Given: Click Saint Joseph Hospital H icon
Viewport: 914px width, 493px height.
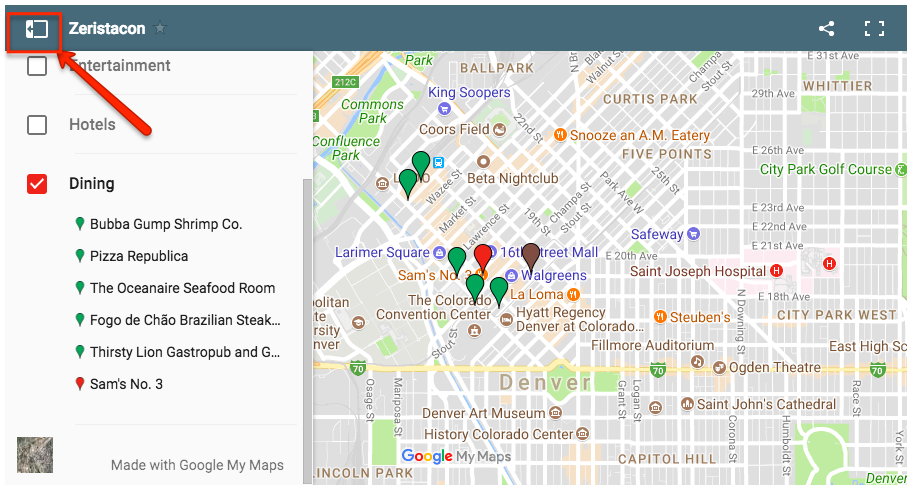Looking at the screenshot, I should tap(776, 271).
